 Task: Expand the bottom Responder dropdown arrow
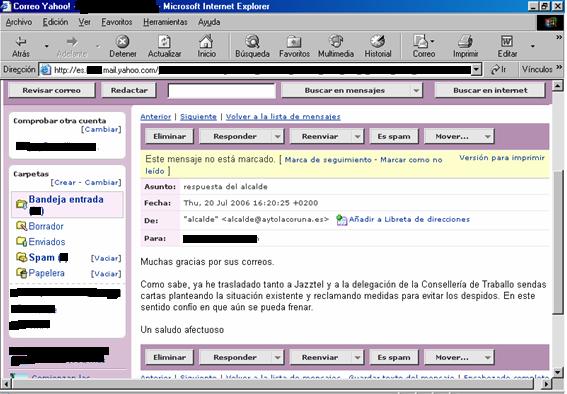(277, 357)
